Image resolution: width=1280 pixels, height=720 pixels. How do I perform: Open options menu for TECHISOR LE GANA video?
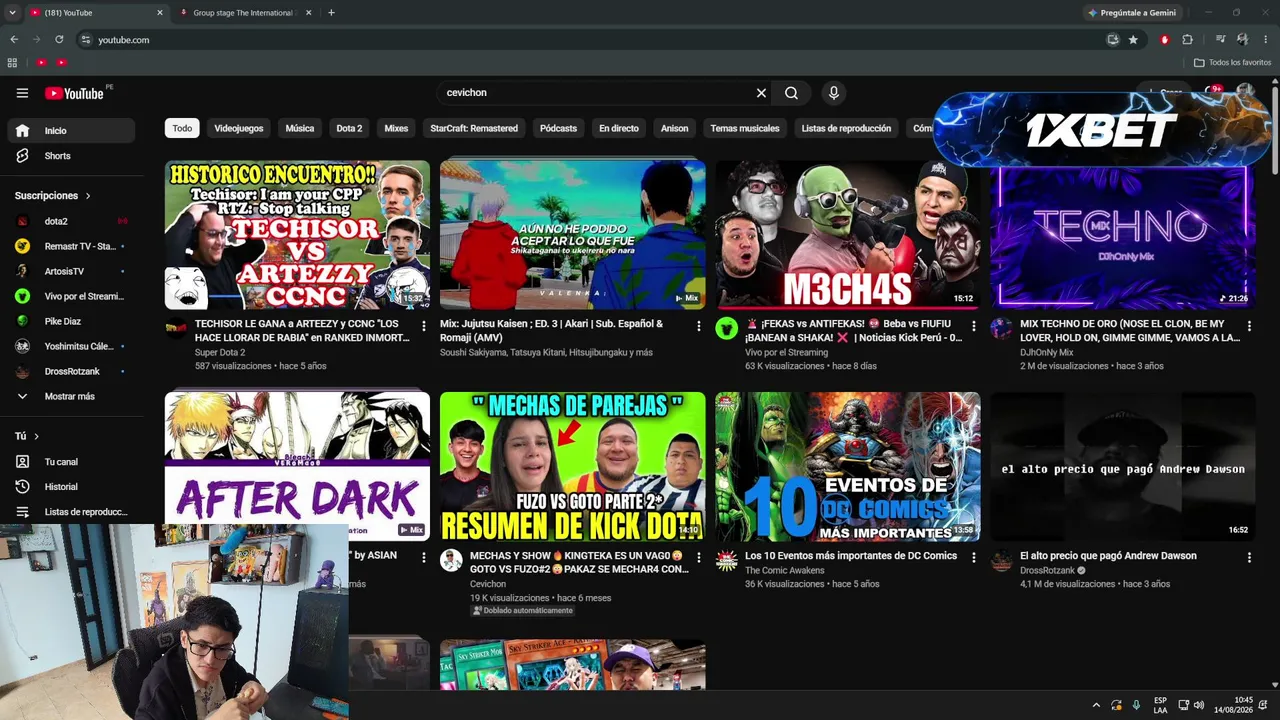424,326
